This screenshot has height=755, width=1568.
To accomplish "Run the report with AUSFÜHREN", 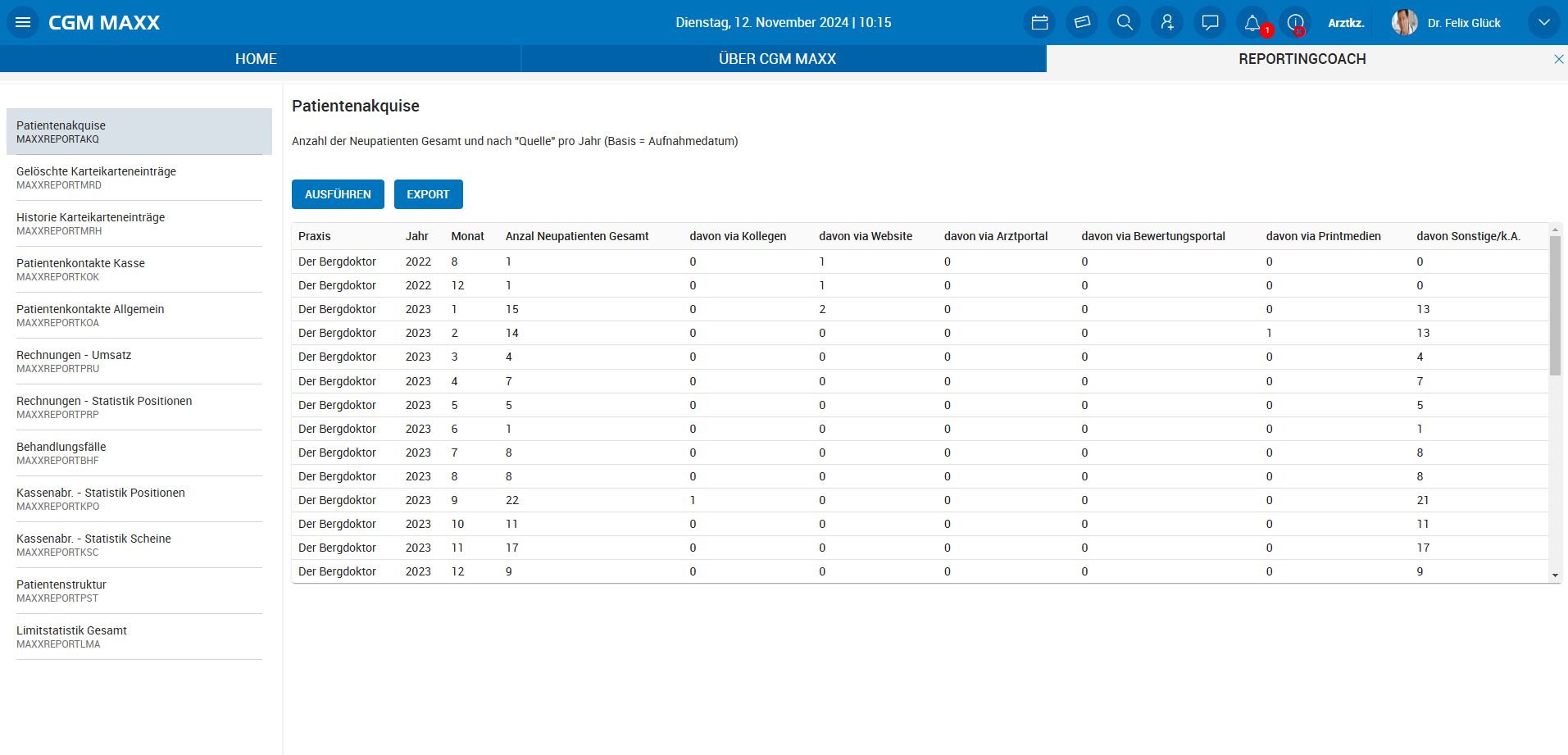I will point(338,194).
